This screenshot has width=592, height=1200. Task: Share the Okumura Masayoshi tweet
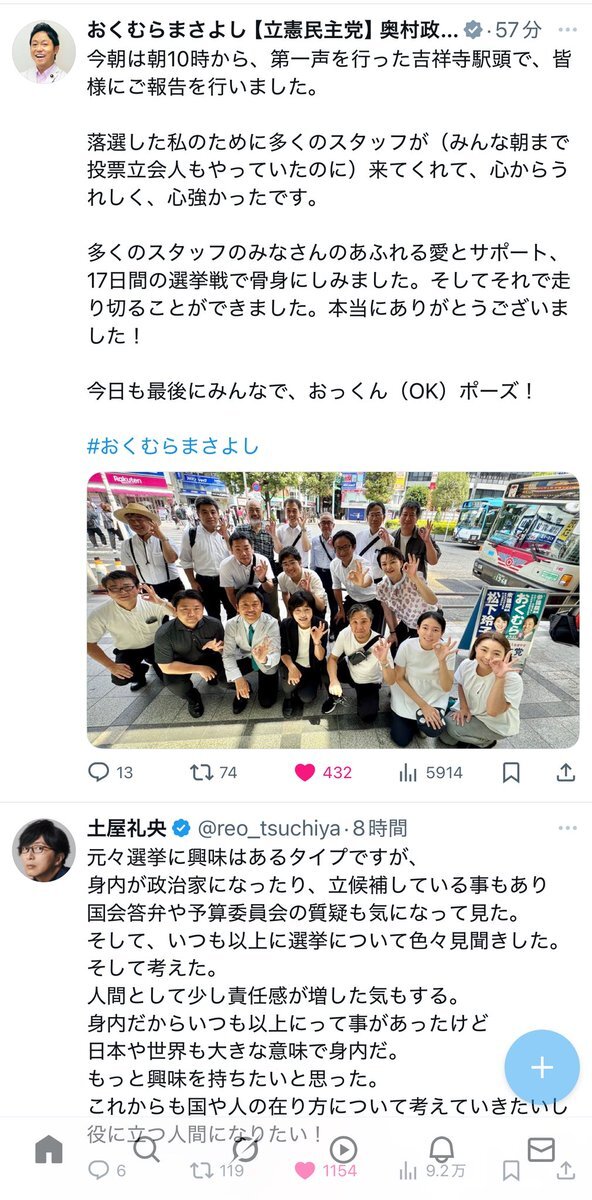pos(565,773)
